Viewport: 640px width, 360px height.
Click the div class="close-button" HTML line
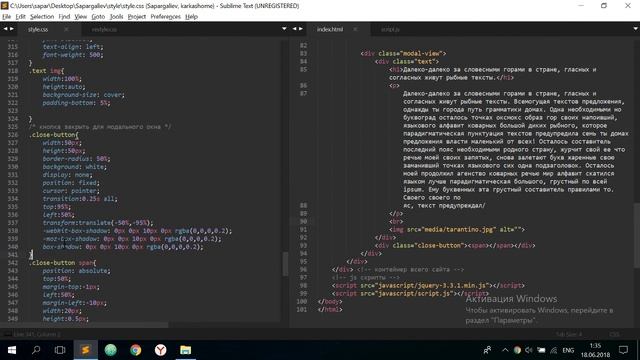point(455,245)
